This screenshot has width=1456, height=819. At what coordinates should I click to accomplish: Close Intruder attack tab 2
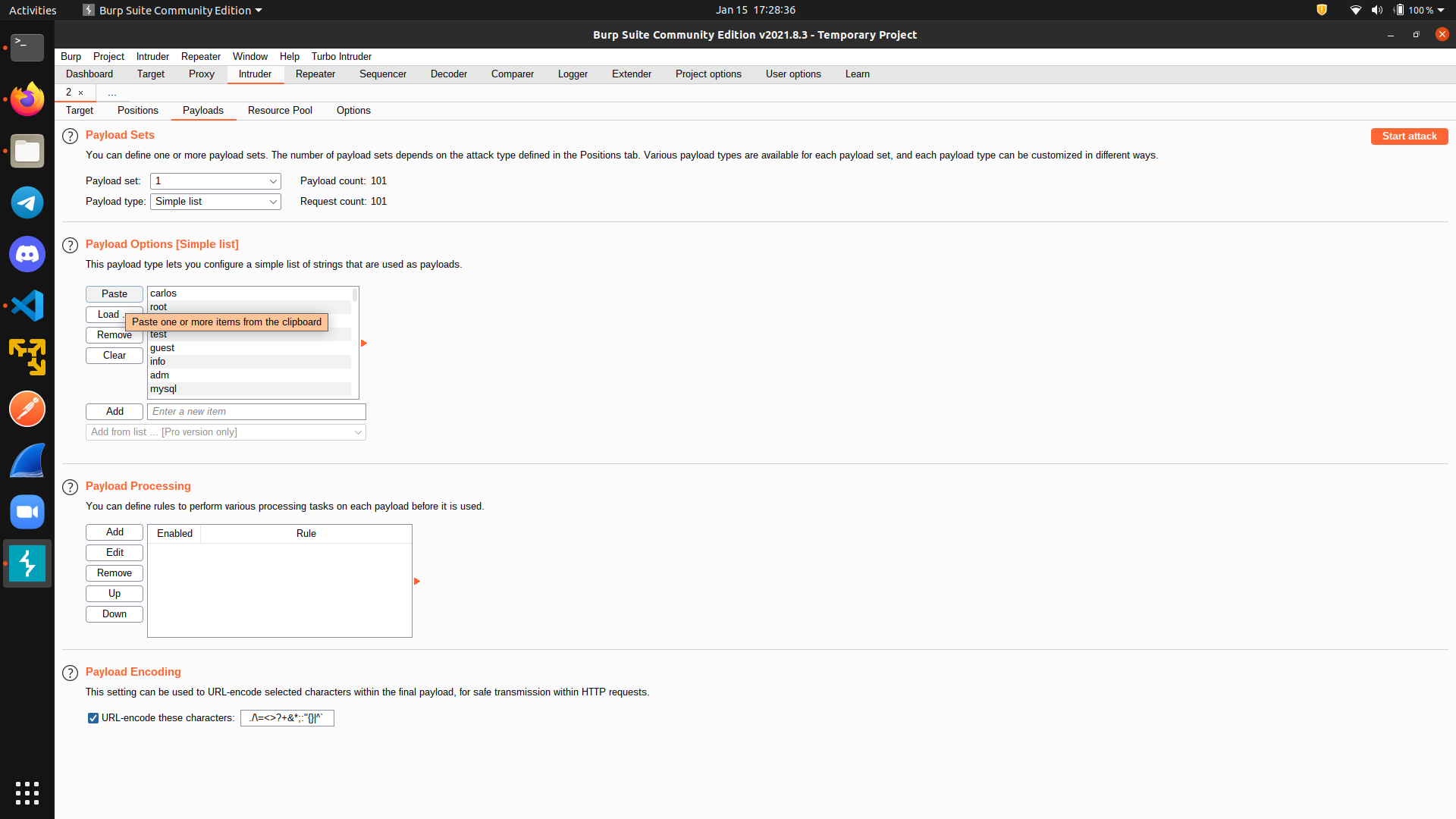point(81,93)
